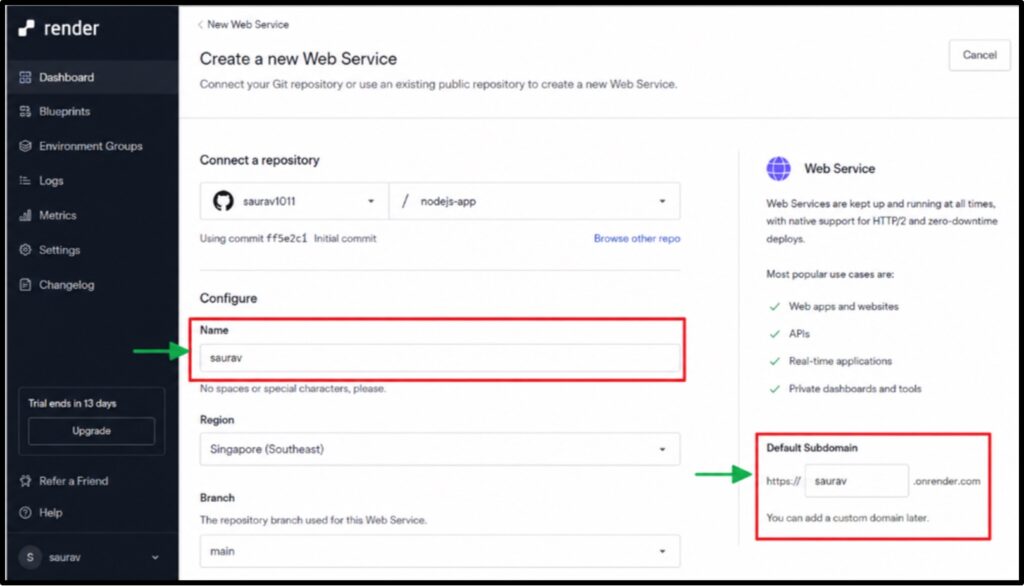Click the Configure heading
Viewport: 1024px width, 586px height.
point(229,299)
